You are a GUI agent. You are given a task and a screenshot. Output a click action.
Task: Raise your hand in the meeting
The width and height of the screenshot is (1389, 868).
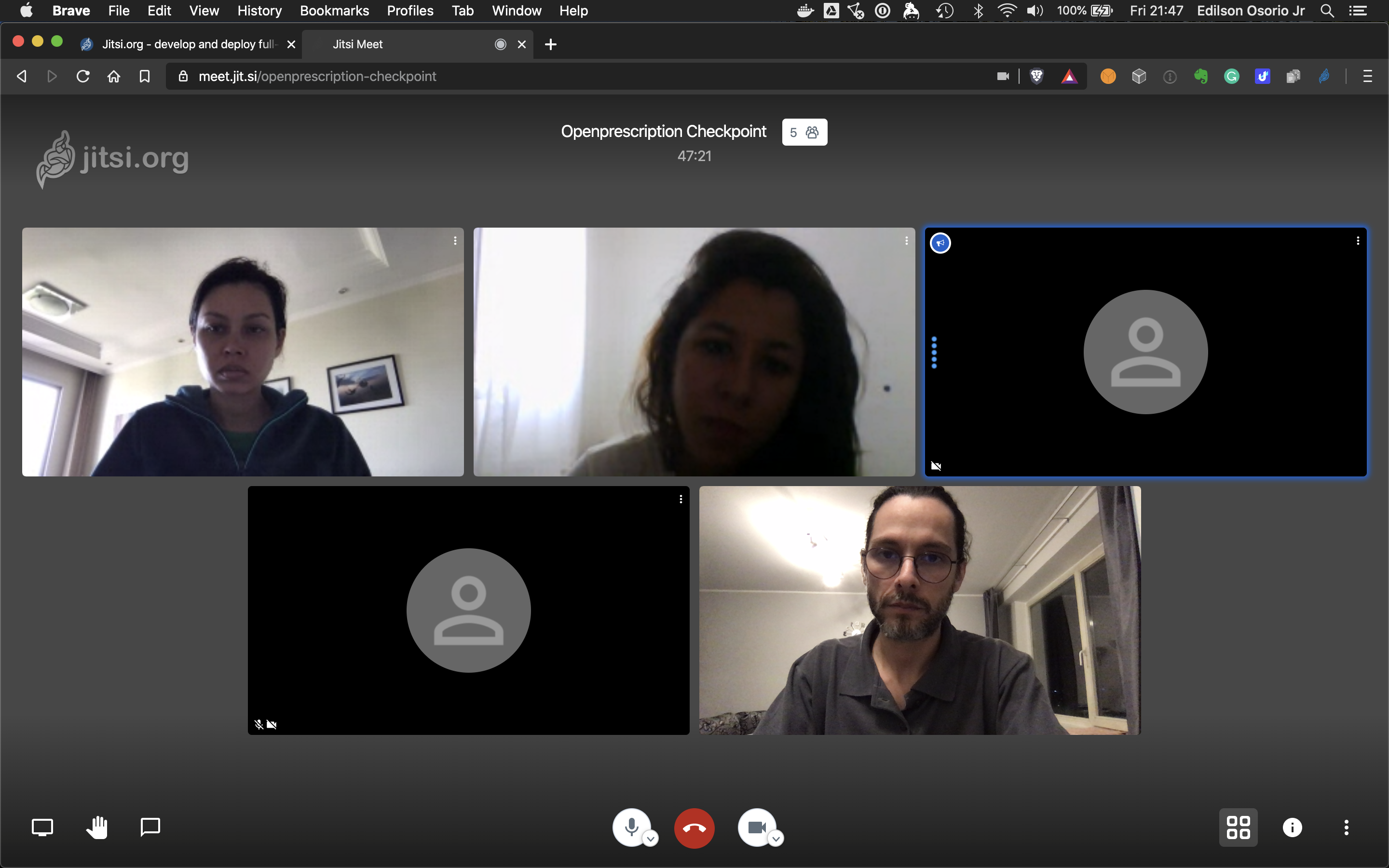96,827
